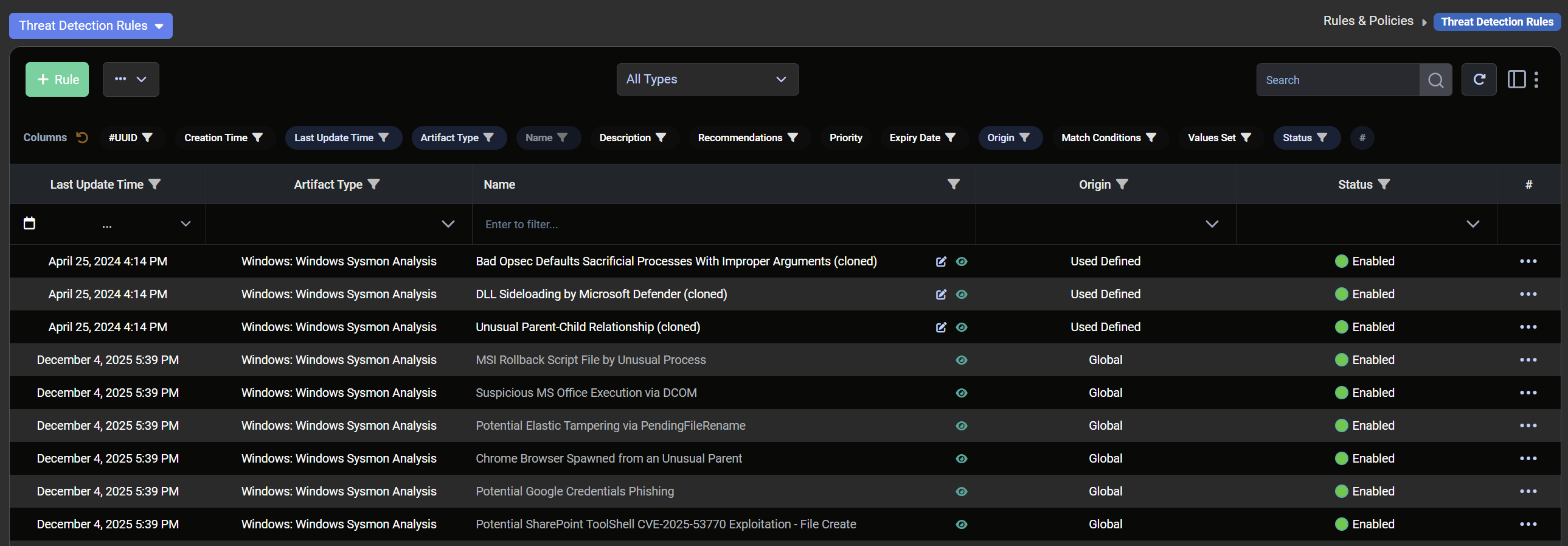View the MSI Rollback Script File rule
Image resolution: width=1568 pixels, height=546 pixels.
click(x=961, y=360)
